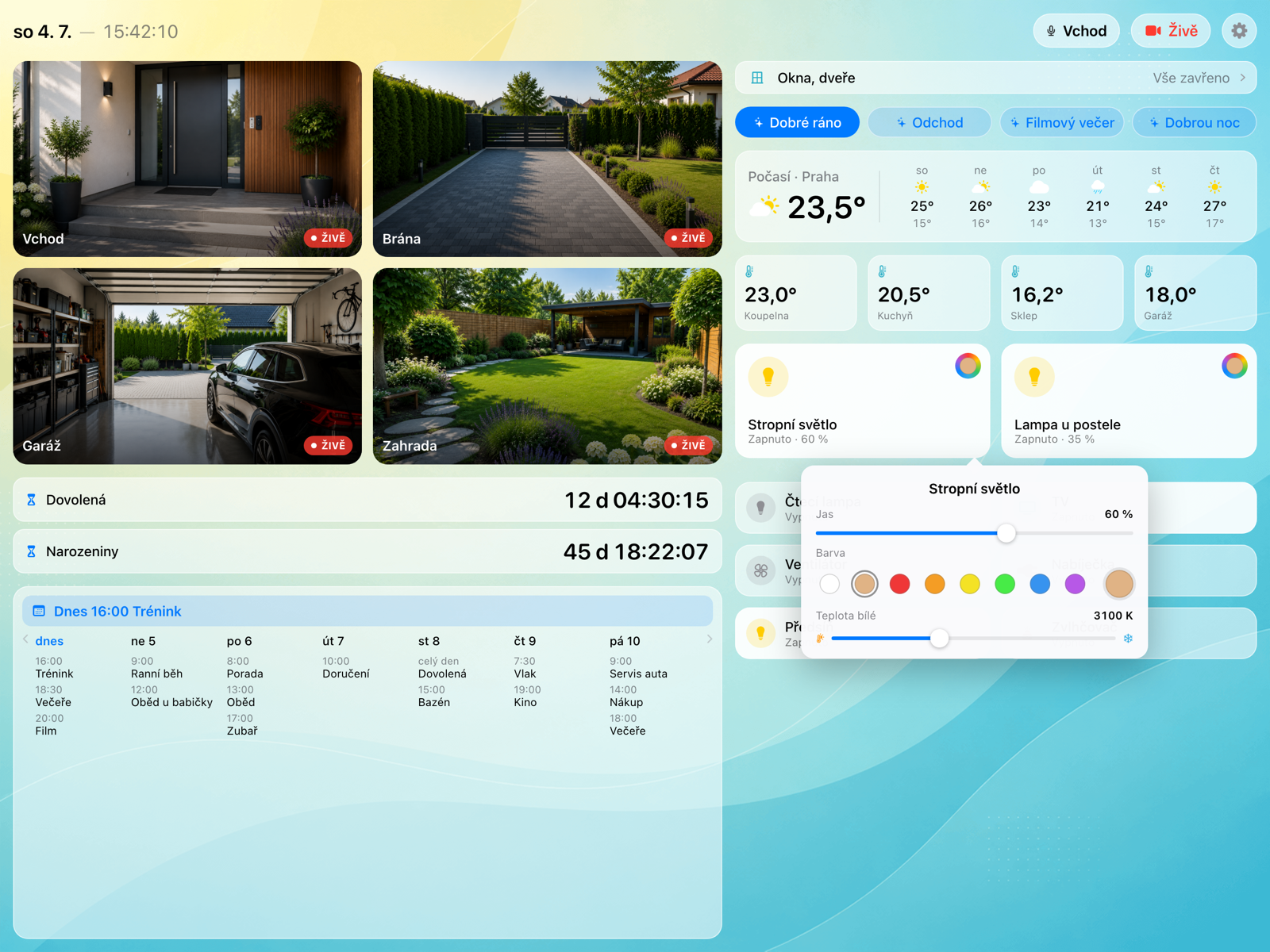Click the Počasí · Praha weather heading

(x=793, y=176)
